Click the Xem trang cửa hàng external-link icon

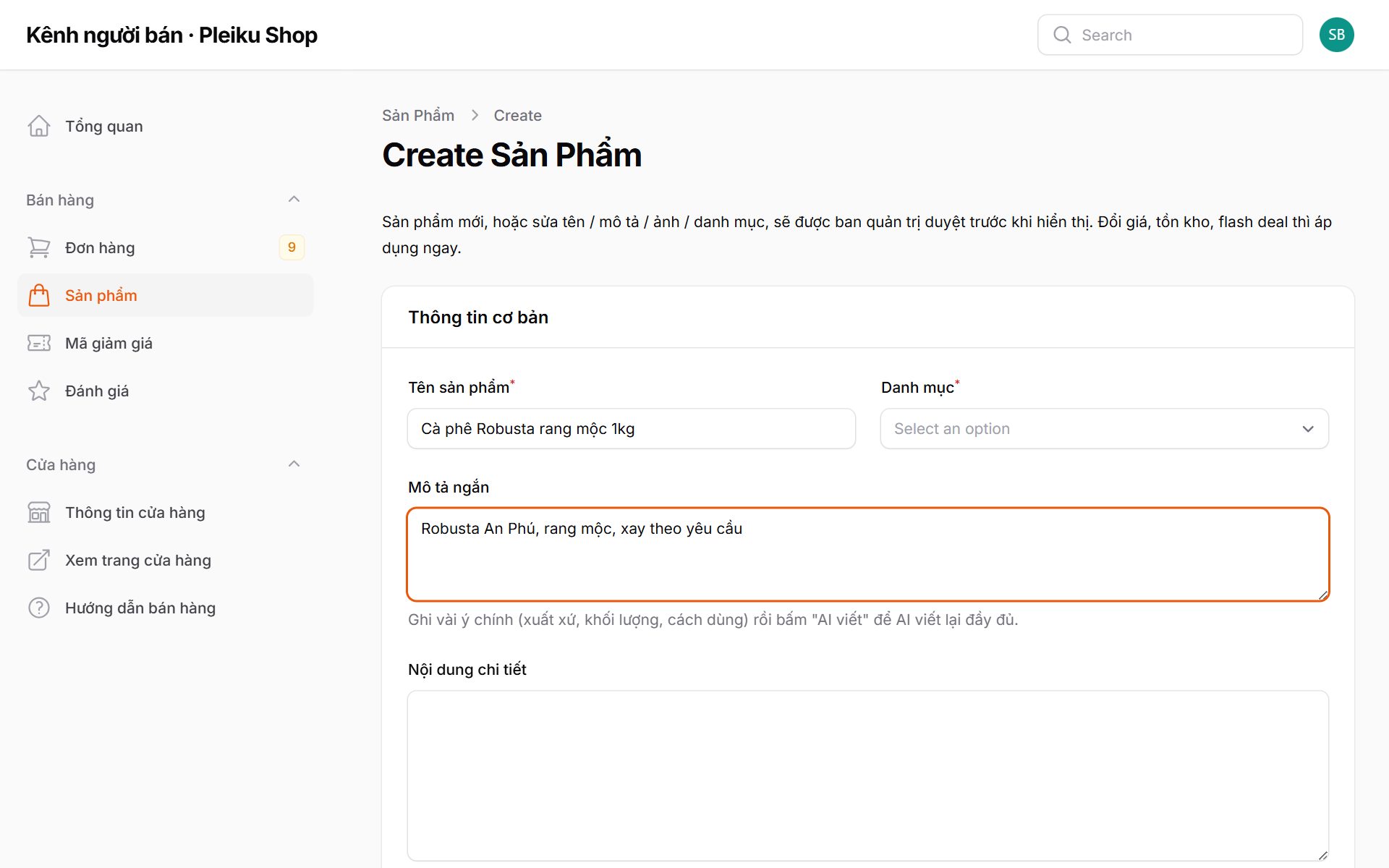39,560
